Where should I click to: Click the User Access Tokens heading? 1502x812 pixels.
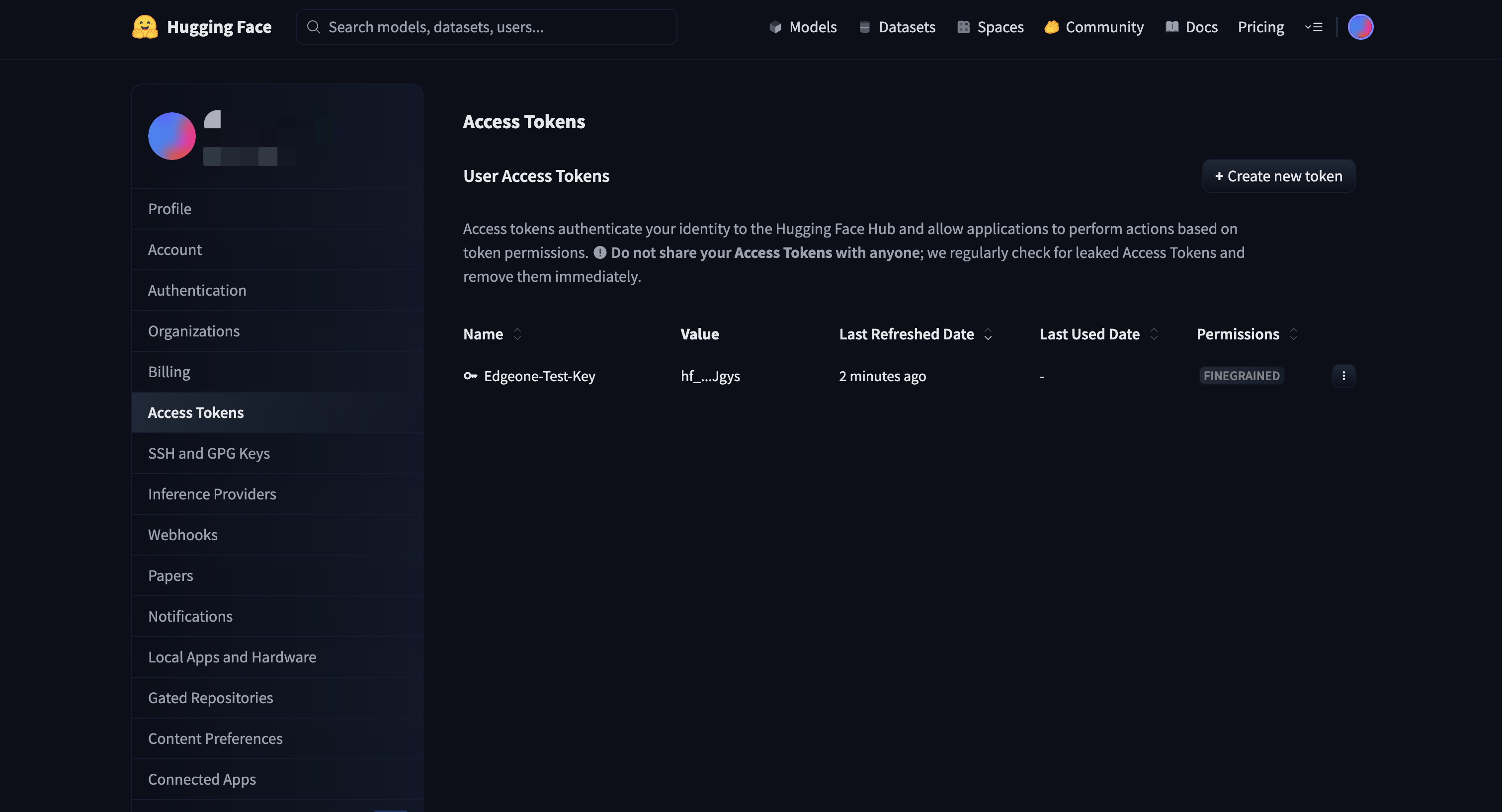[536, 176]
